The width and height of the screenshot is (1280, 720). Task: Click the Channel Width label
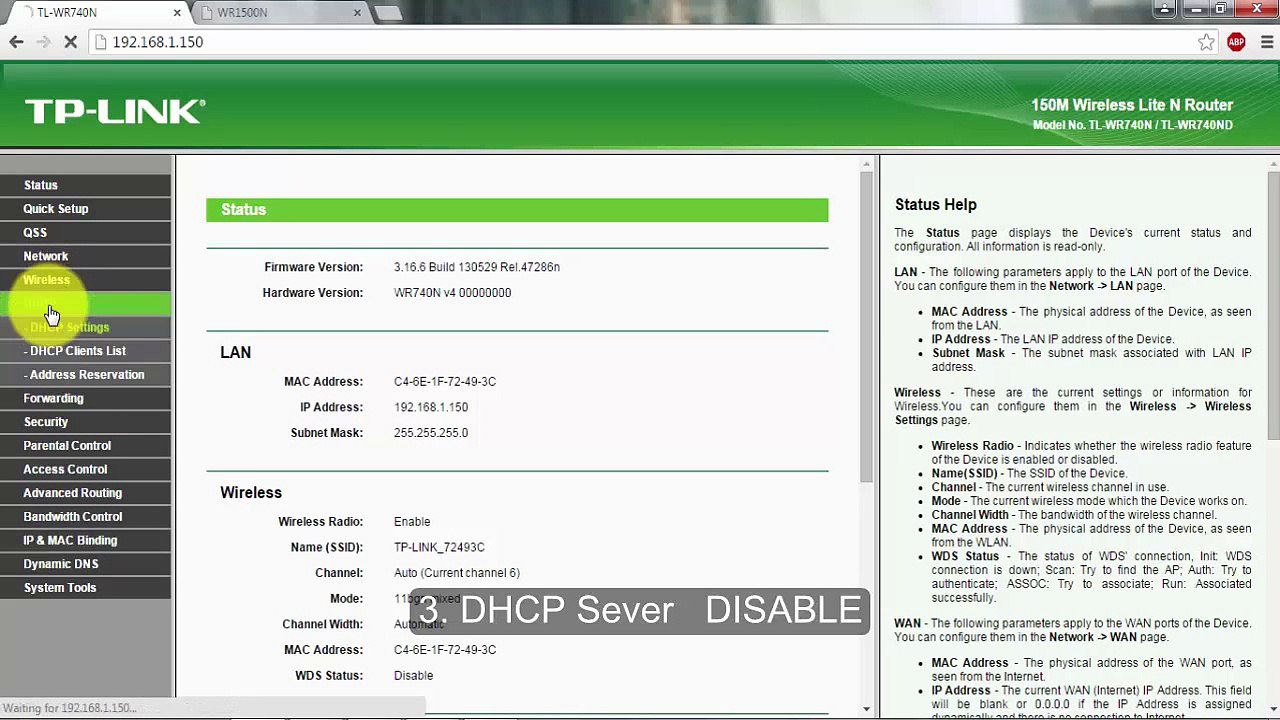pyautogui.click(x=322, y=624)
